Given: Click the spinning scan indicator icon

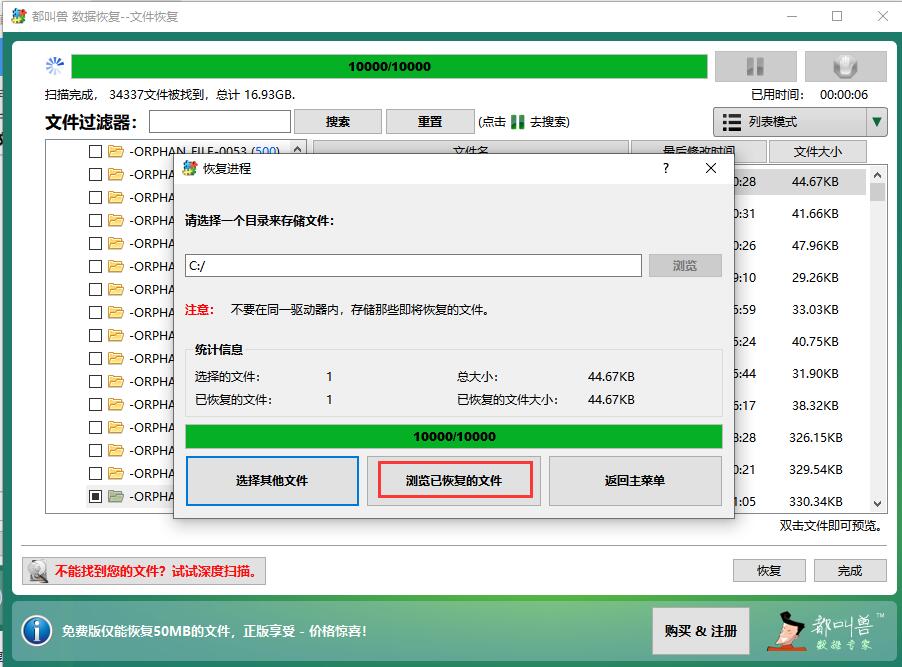Looking at the screenshot, I should coord(55,66).
